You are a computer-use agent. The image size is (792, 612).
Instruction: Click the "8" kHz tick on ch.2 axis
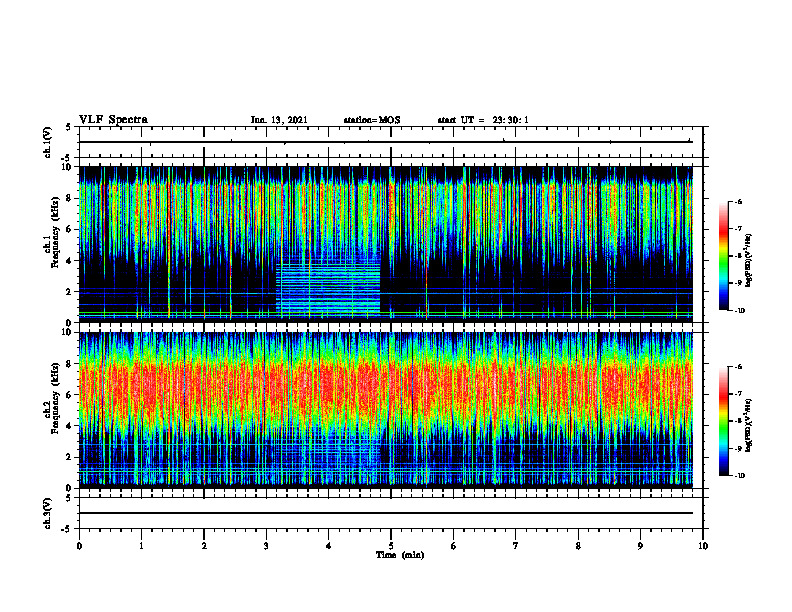tap(70, 364)
